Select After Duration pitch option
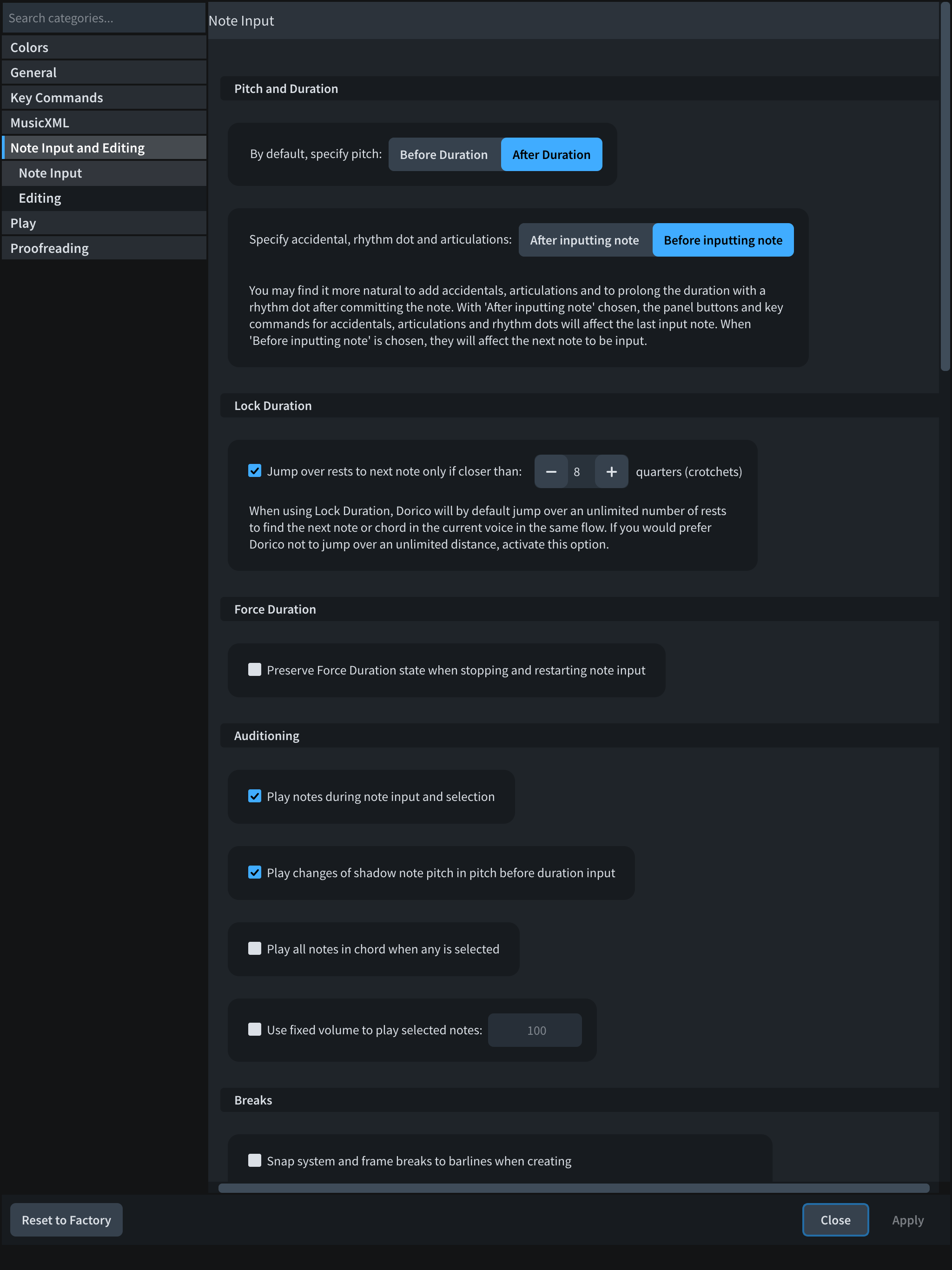952x1270 pixels. tap(551, 154)
